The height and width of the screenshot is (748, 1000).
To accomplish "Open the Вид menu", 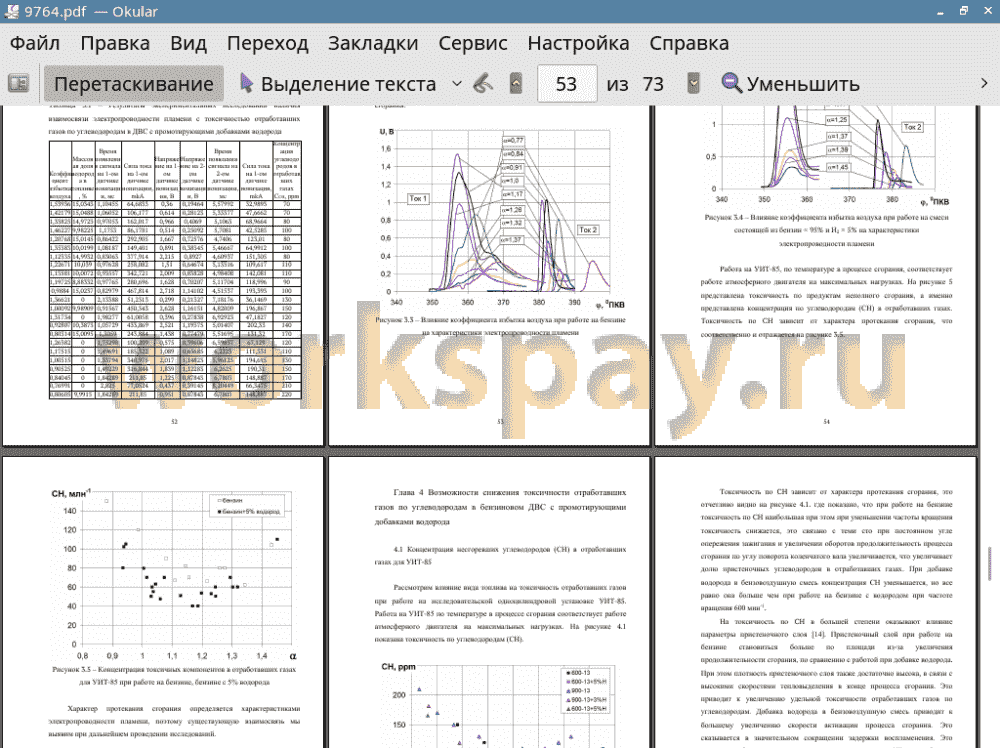I will click(x=188, y=43).
